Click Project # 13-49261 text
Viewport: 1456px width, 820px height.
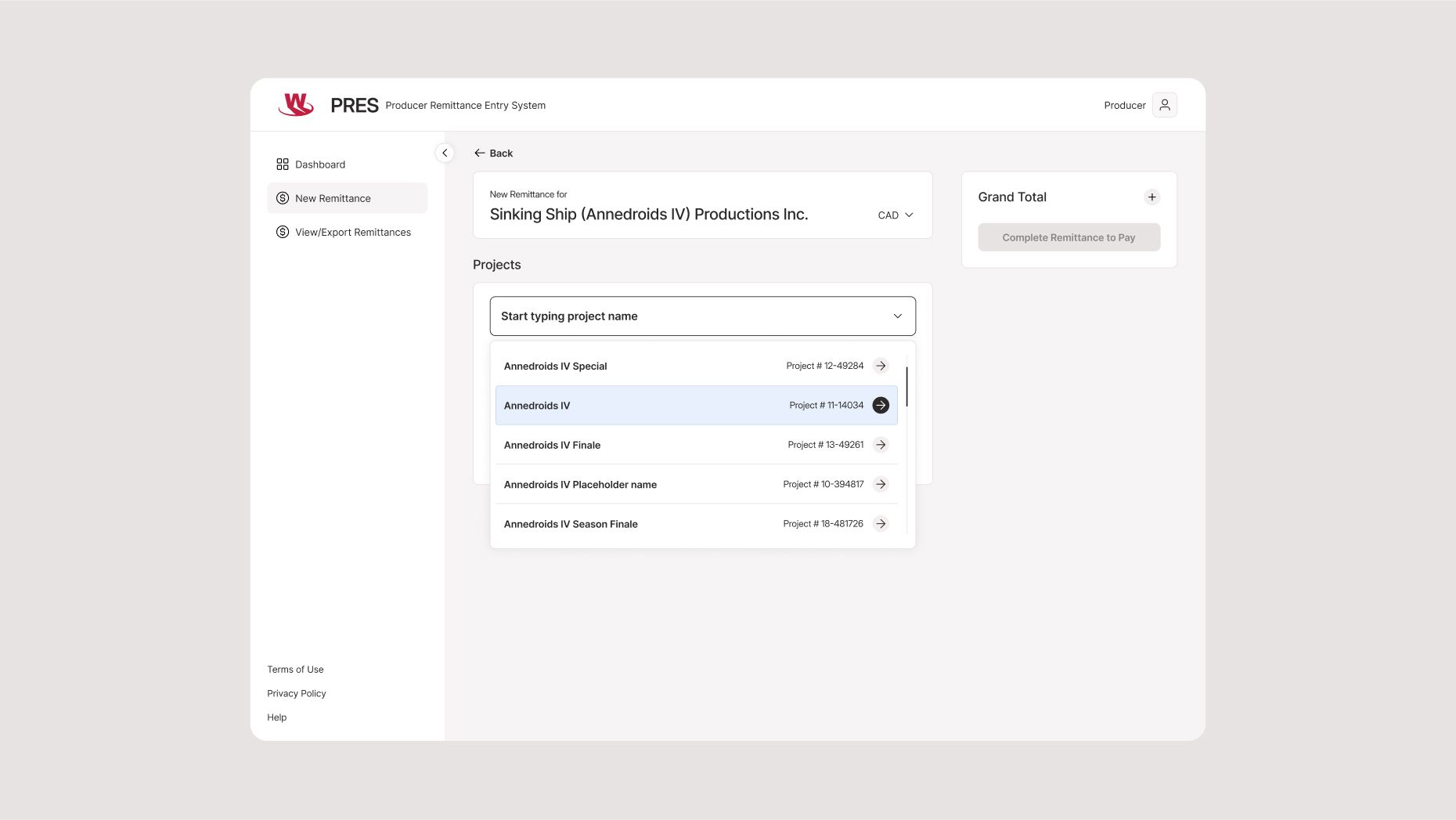point(826,445)
